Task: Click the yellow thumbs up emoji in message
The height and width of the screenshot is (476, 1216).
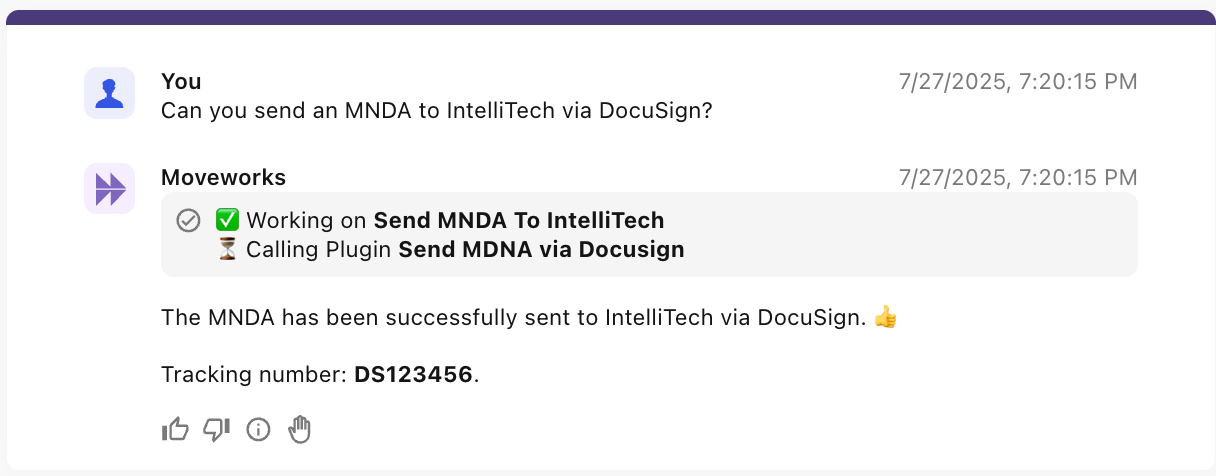Action: 886,318
